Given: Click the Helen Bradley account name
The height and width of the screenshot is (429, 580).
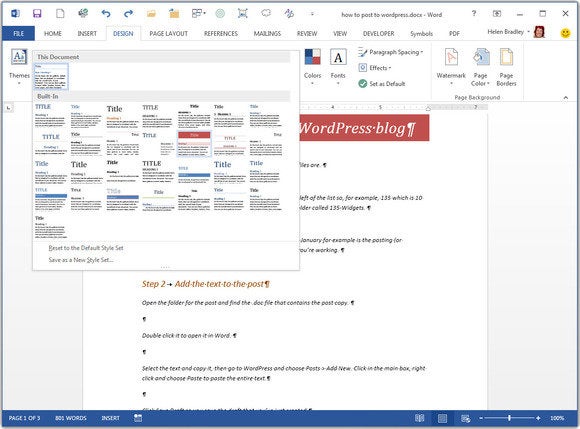Looking at the screenshot, I should point(505,32).
